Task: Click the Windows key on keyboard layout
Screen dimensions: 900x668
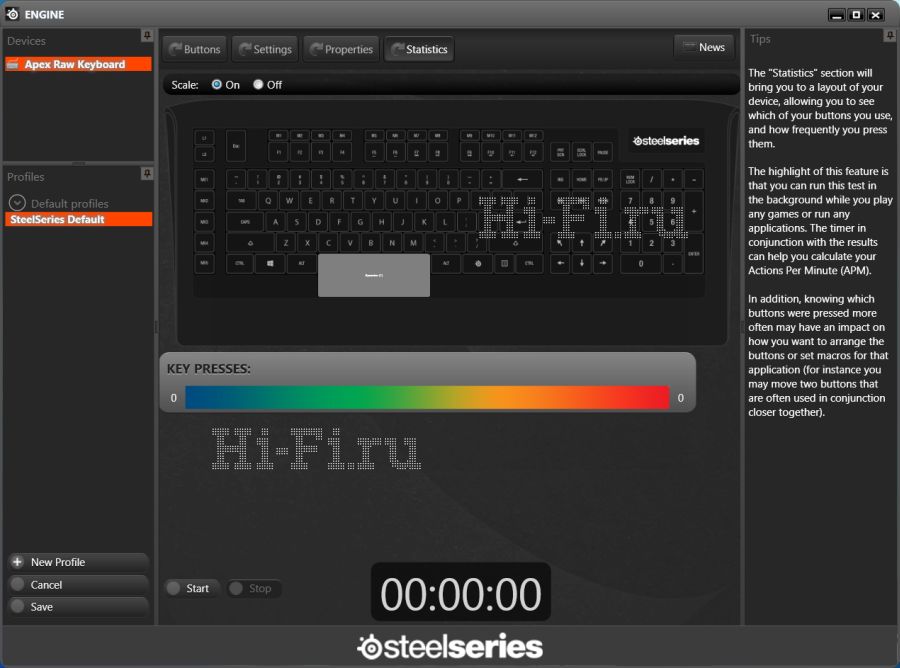Action: click(x=269, y=264)
